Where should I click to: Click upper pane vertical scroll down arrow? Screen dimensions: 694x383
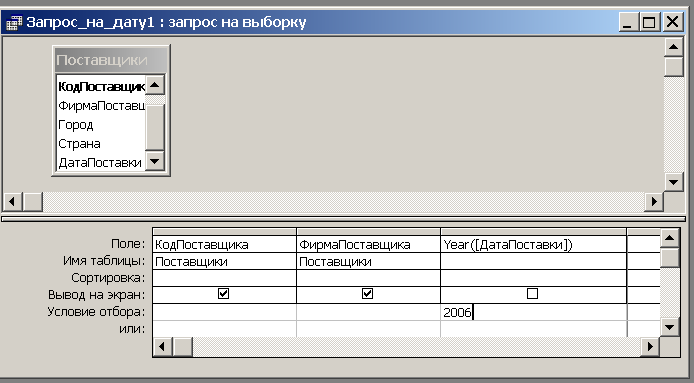674,182
